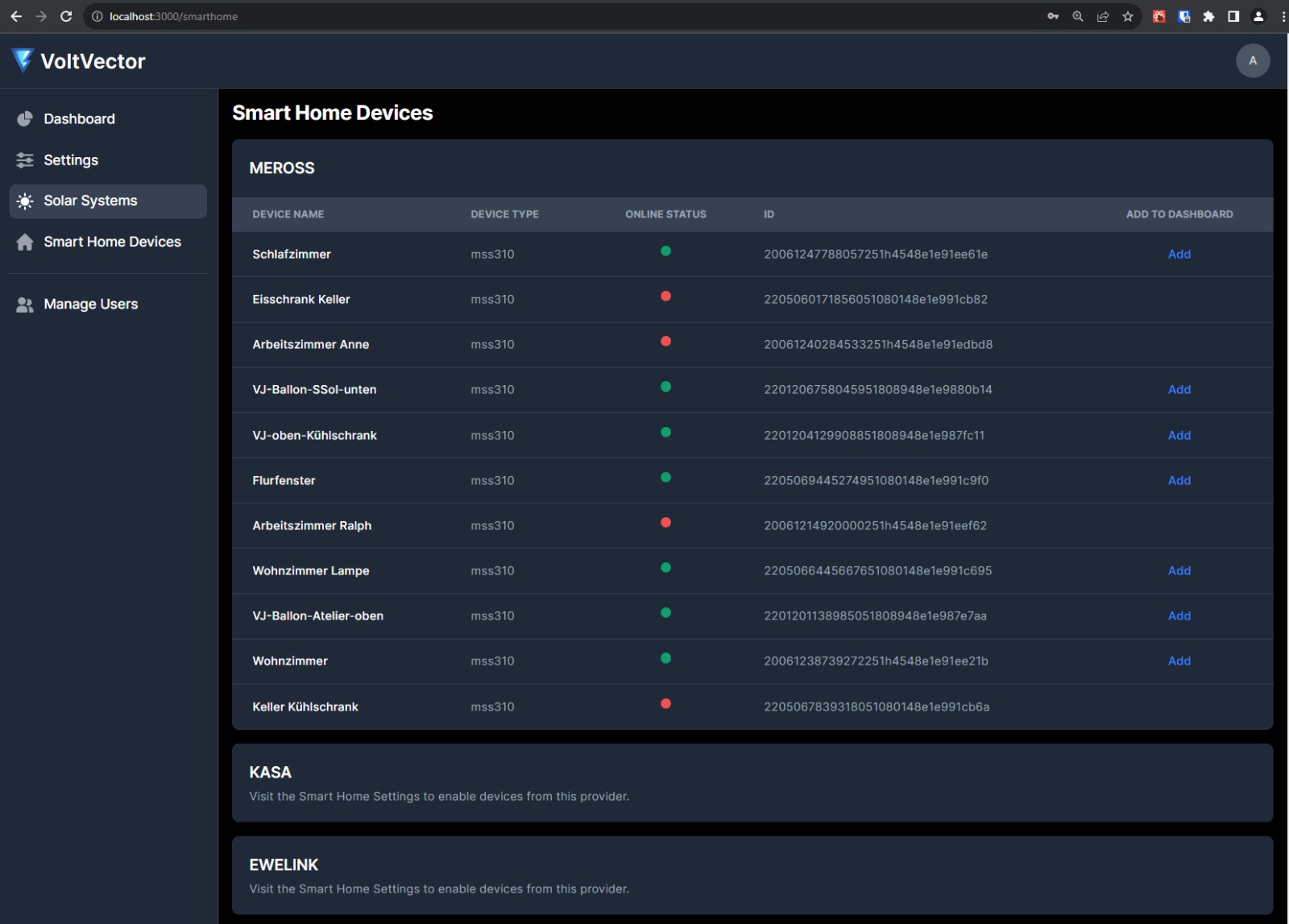Select the Solar Systems sun icon
The image size is (1289, 924).
click(25, 201)
